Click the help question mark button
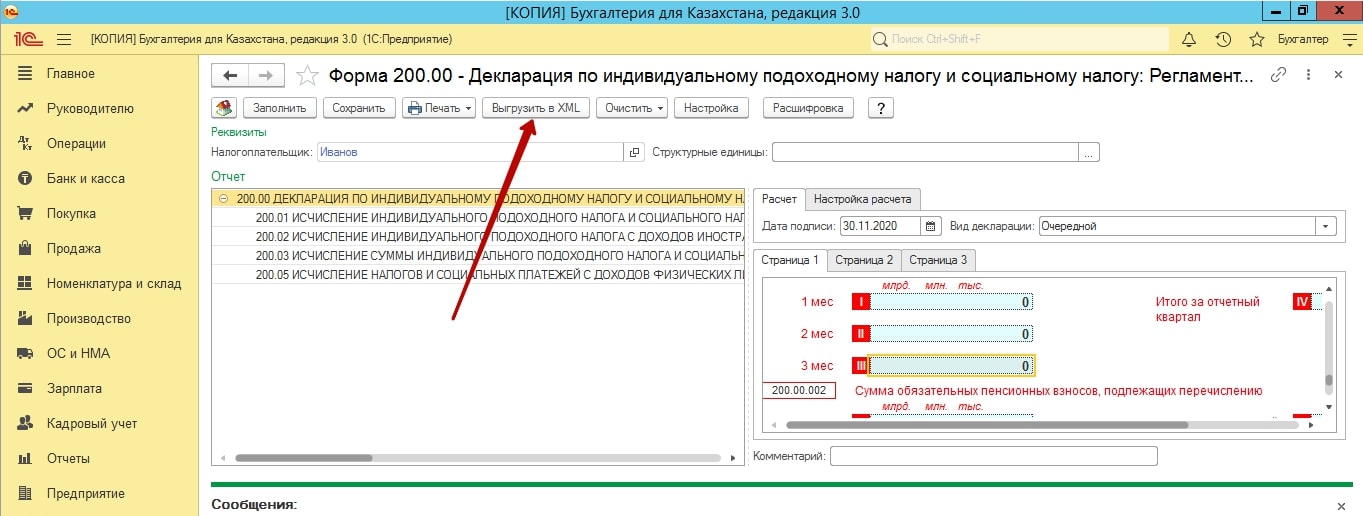1363x516 pixels. 880,108
